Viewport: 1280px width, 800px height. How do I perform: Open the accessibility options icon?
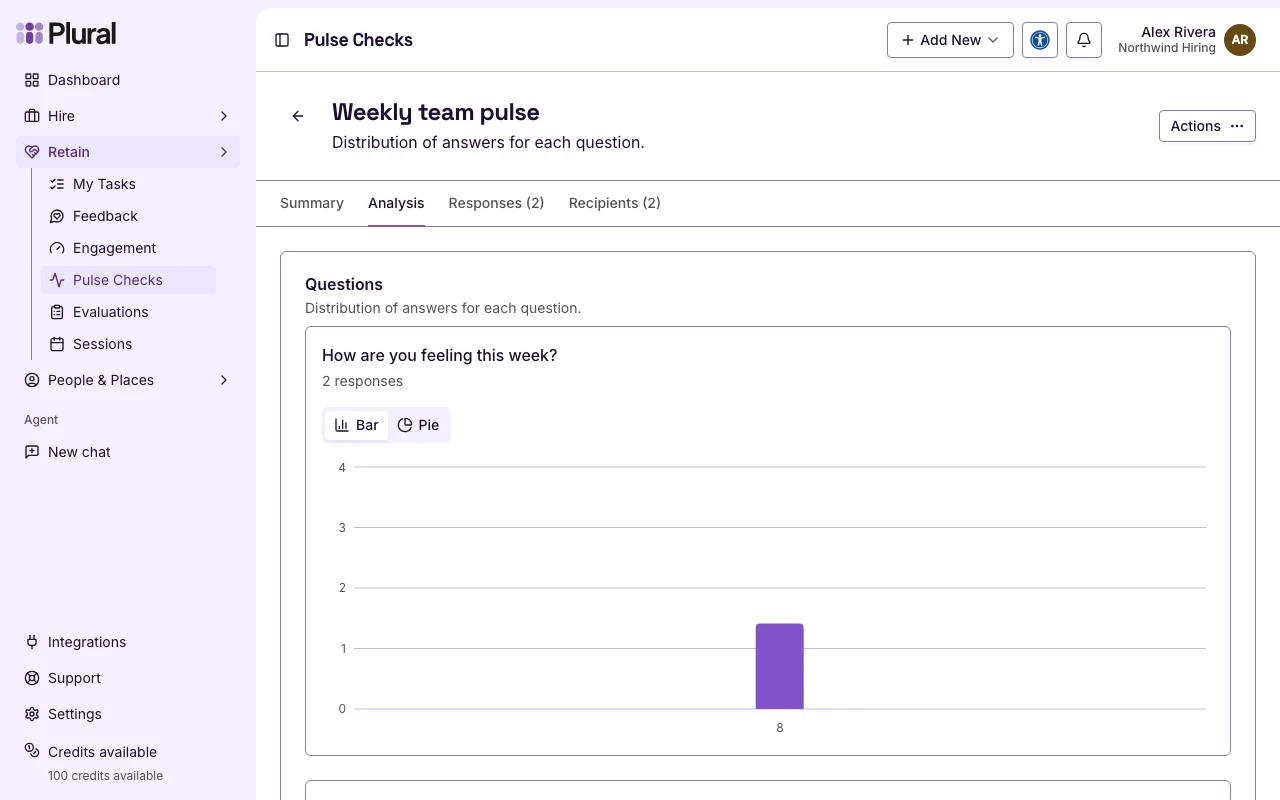1040,40
